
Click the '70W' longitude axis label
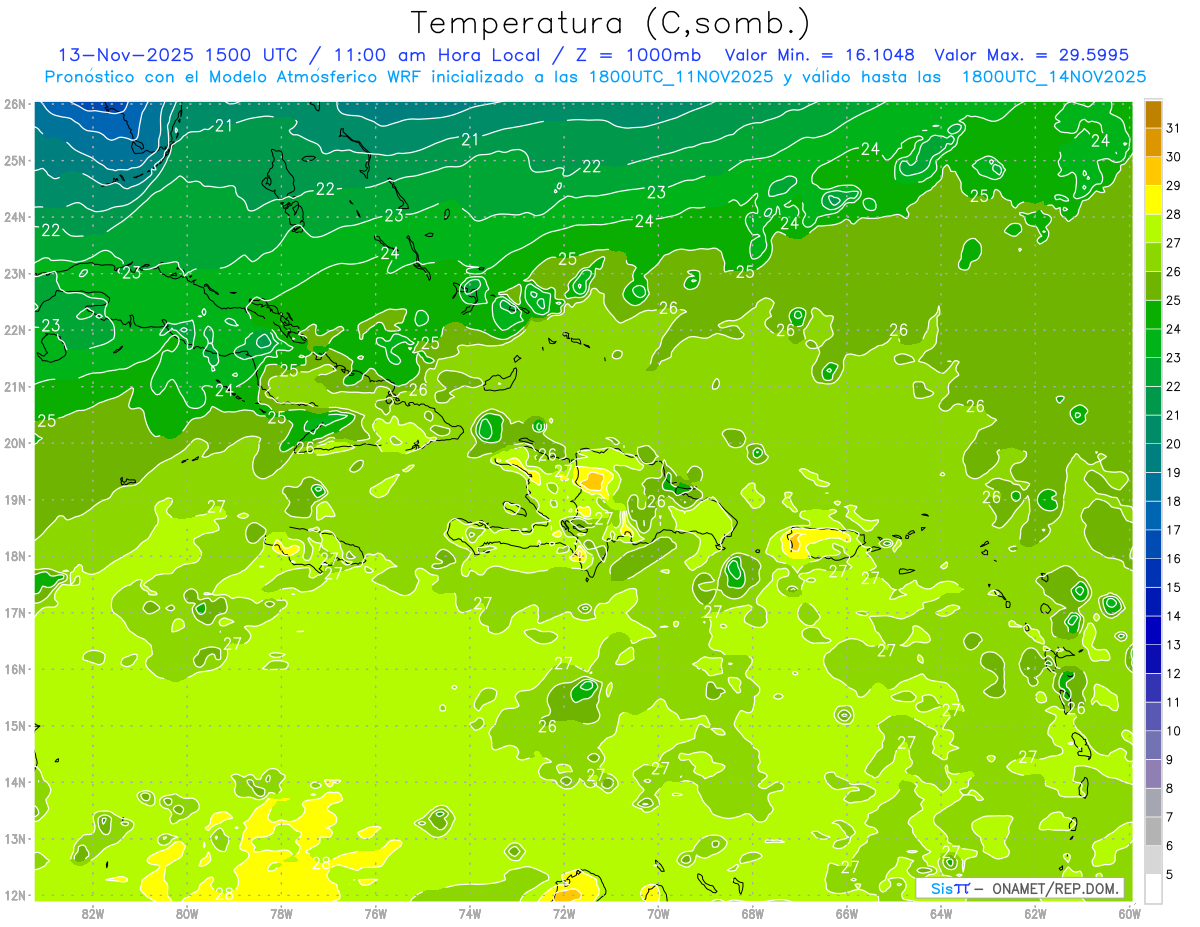click(x=658, y=913)
